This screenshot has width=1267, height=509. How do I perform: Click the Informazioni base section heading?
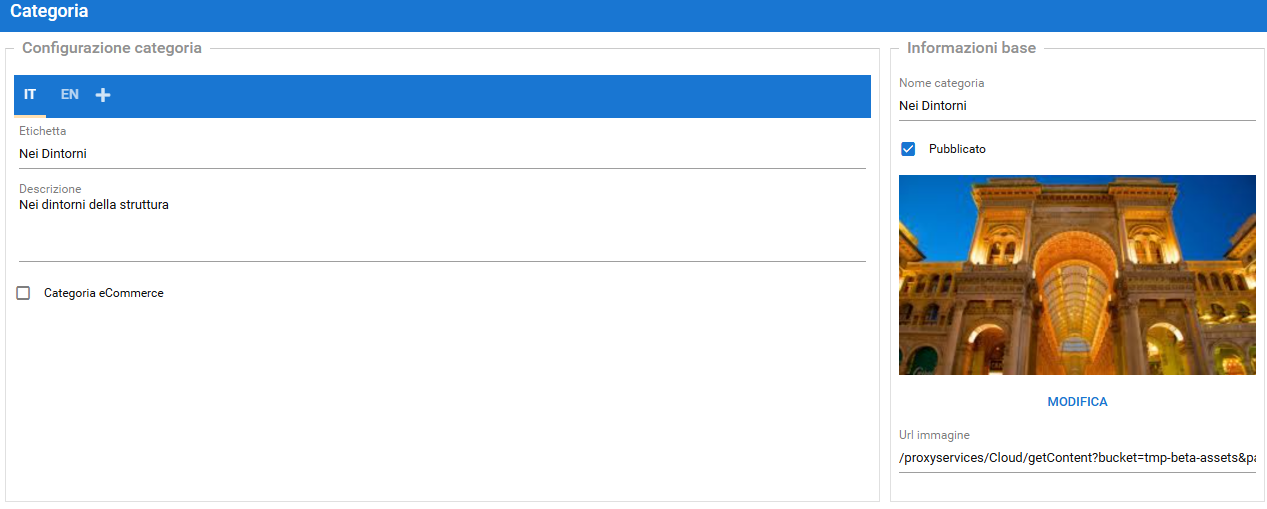(971, 48)
